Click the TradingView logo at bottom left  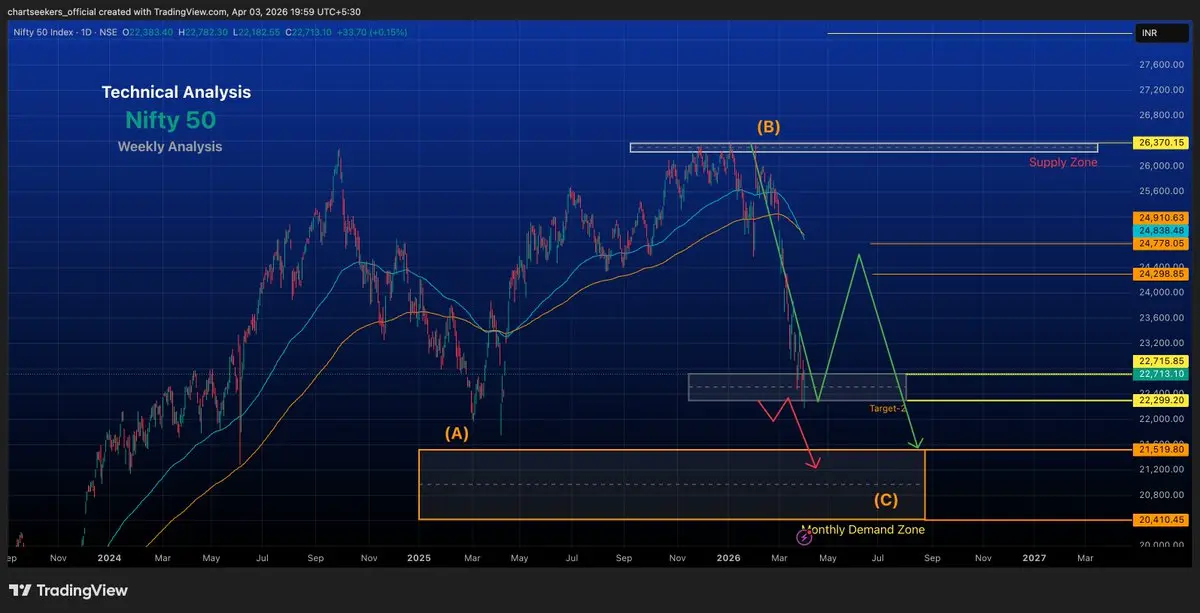[69, 590]
